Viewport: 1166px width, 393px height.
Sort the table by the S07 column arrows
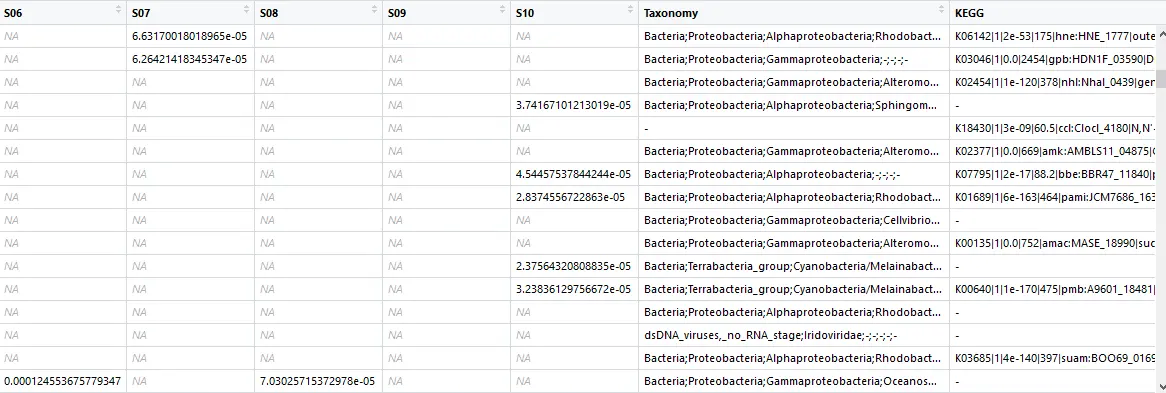[x=246, y=10]
